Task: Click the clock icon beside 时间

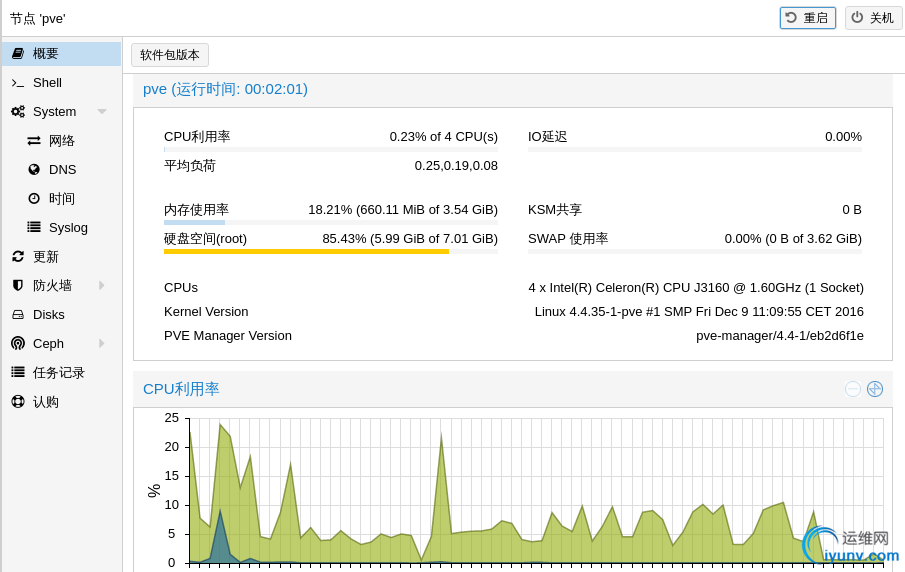Action: 34,199
